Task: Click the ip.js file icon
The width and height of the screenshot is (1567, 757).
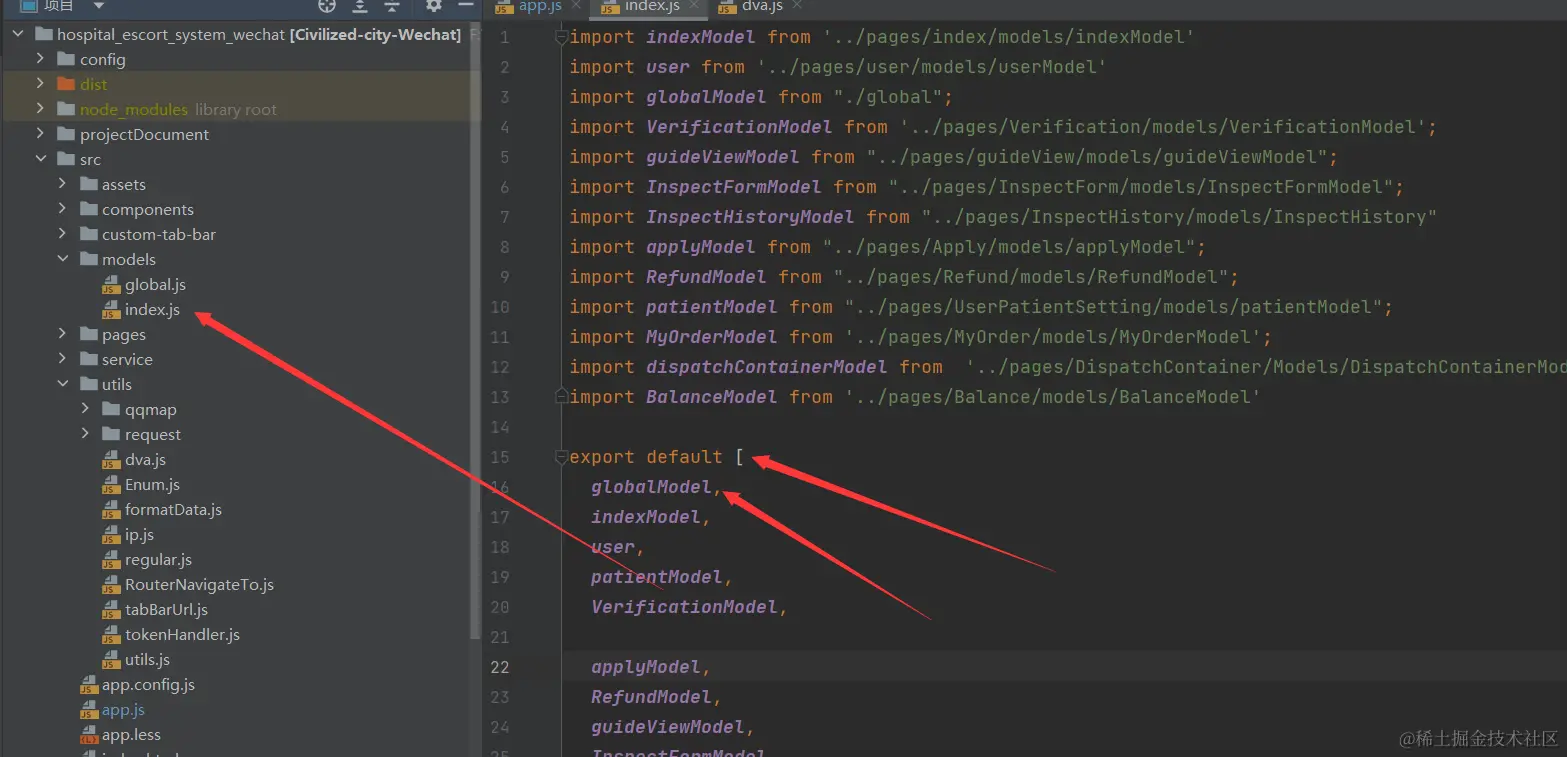Action: (x=111, y=535)
